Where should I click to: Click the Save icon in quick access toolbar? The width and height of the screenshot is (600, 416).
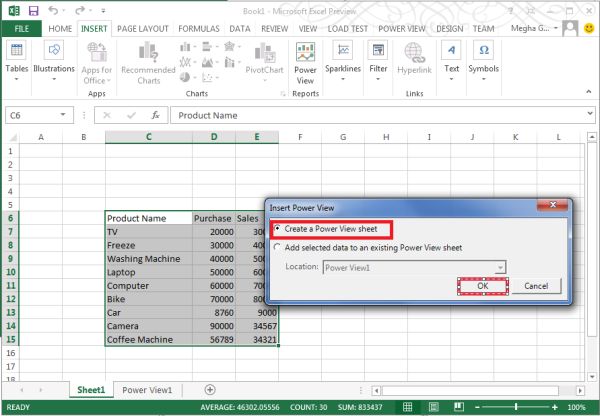[34, 11]
